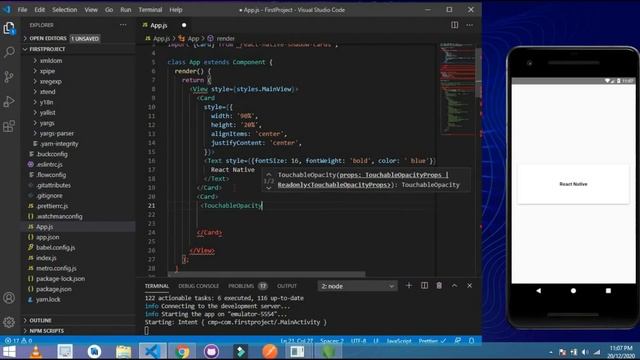Click the Split Editor Right icon
640x360 pixels.
tap(454, 25)
